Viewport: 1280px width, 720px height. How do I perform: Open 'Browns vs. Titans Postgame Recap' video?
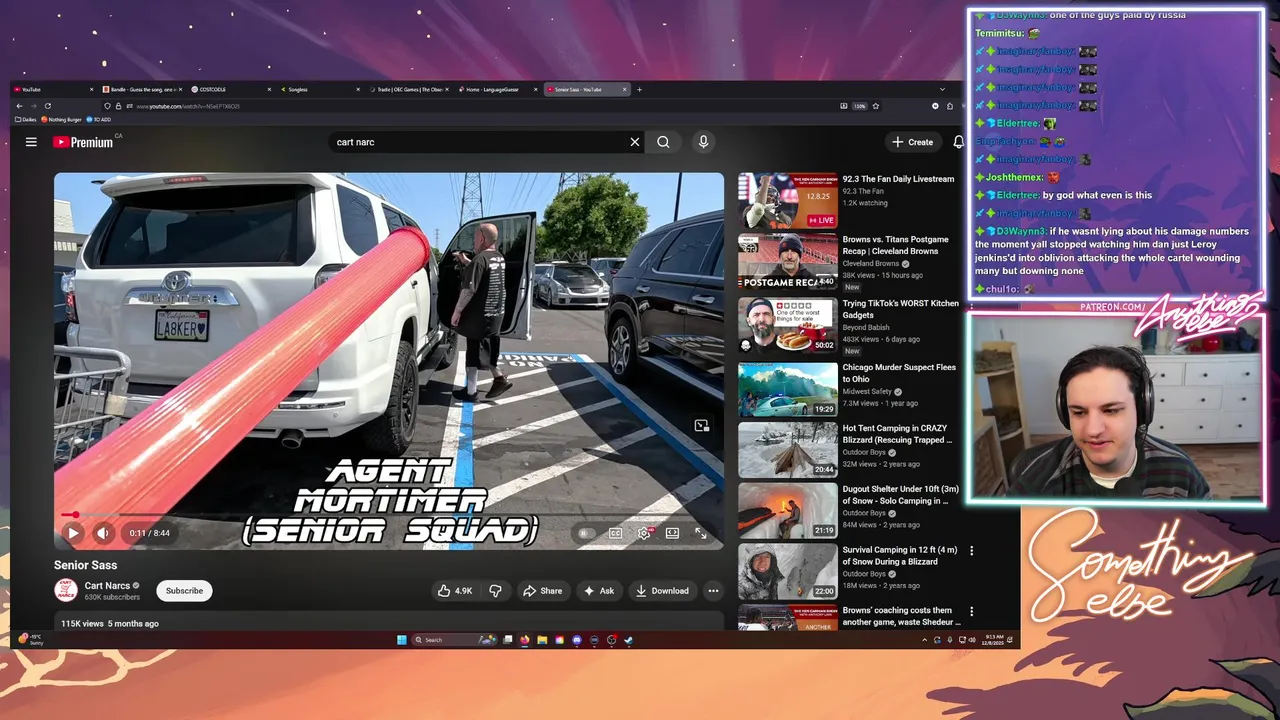895,245
